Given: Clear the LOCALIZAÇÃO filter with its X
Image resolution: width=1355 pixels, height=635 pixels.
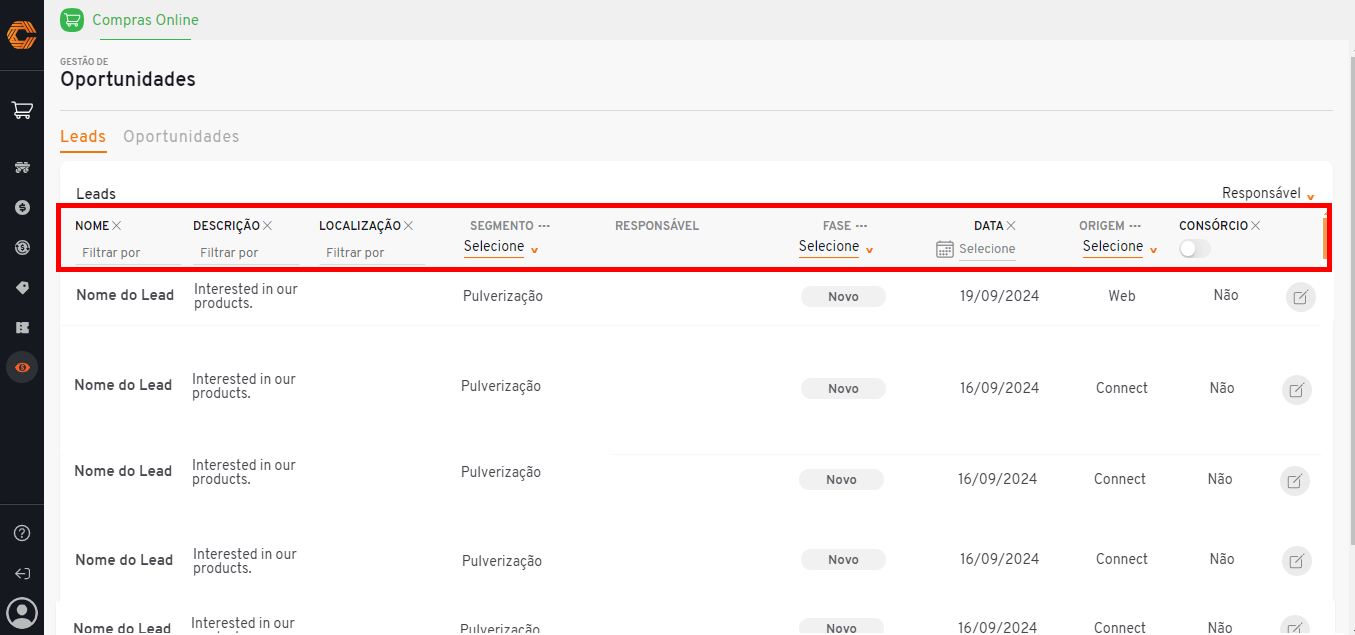Looking at the screenshot, I should [408, 226].
